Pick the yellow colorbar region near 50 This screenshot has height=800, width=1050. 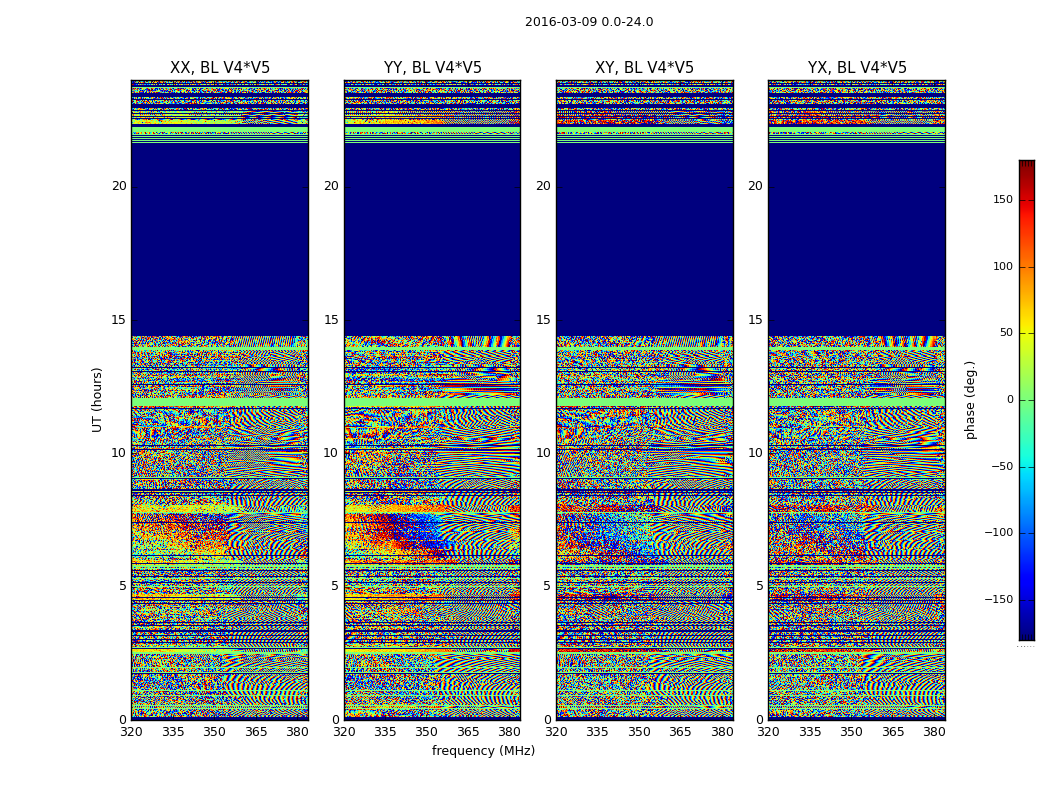[x=1026, y=334]
